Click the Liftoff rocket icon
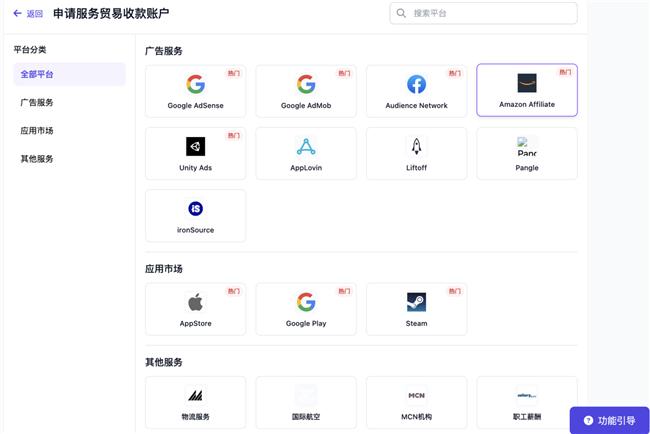Viewport: 650px width, 434px height. [x=416, y=146]
